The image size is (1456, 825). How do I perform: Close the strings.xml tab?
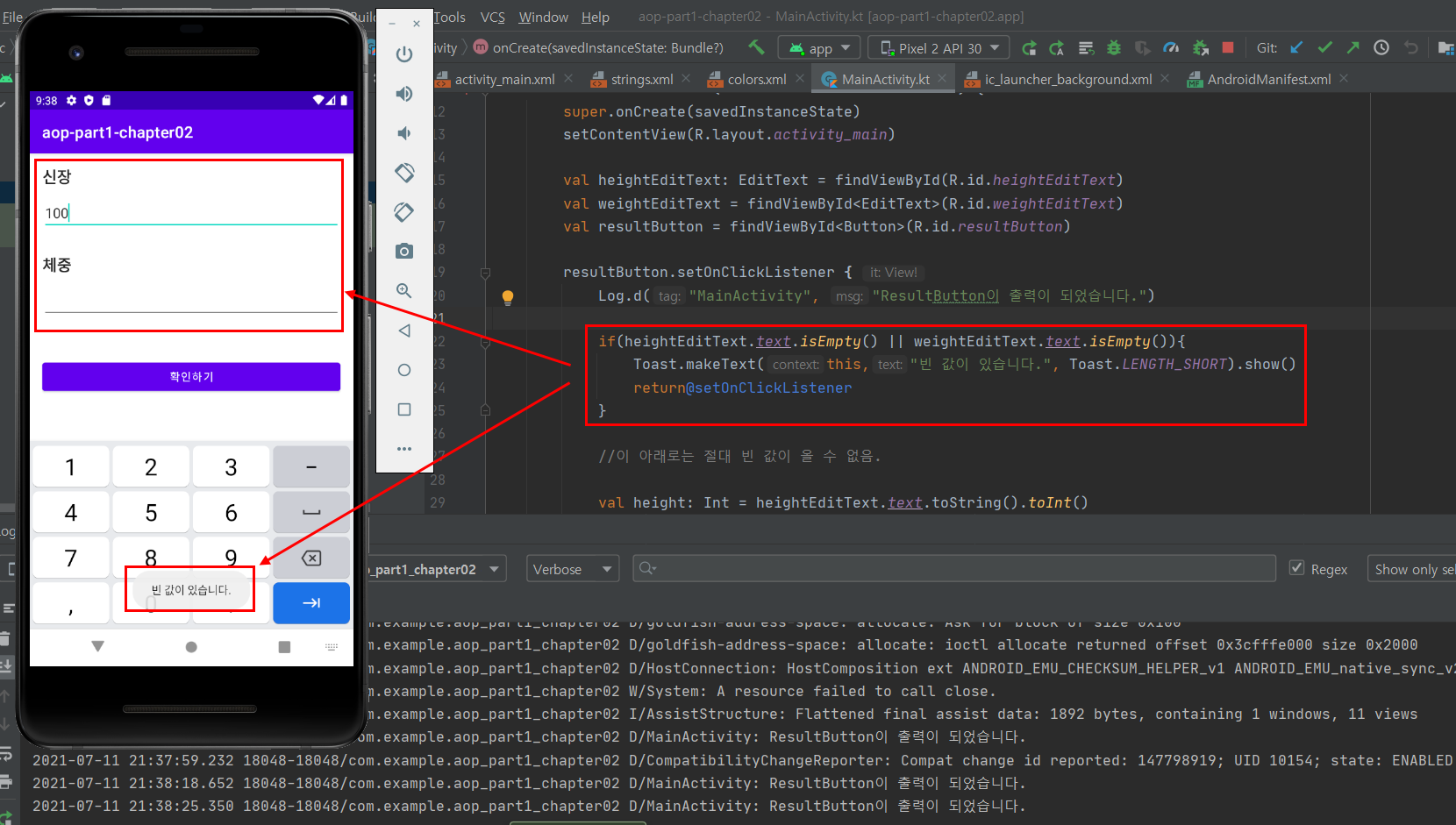click(686, 79)
